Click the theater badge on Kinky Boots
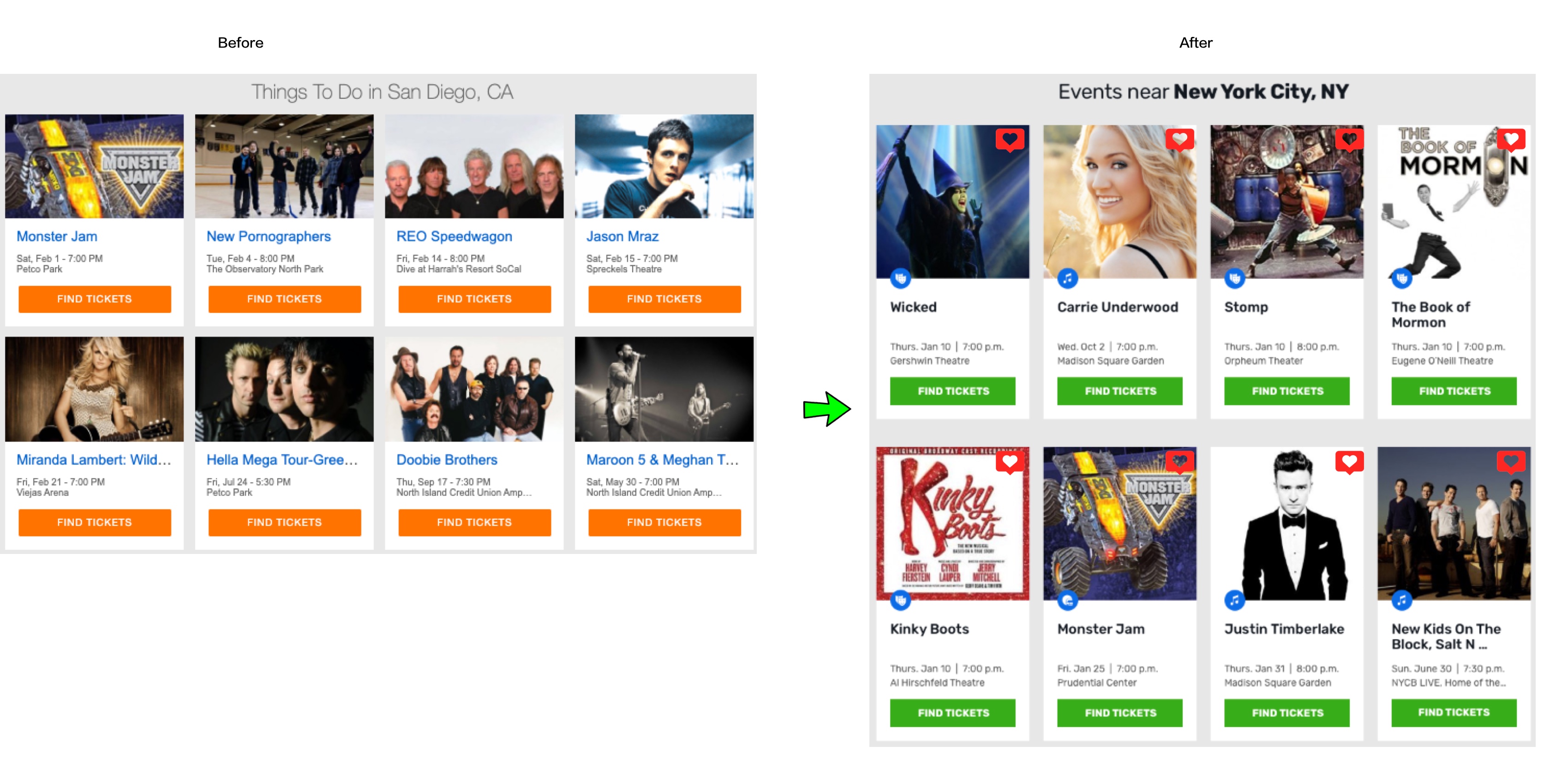1568x758 pixels. pyautogui.click(x=901, y=601)
